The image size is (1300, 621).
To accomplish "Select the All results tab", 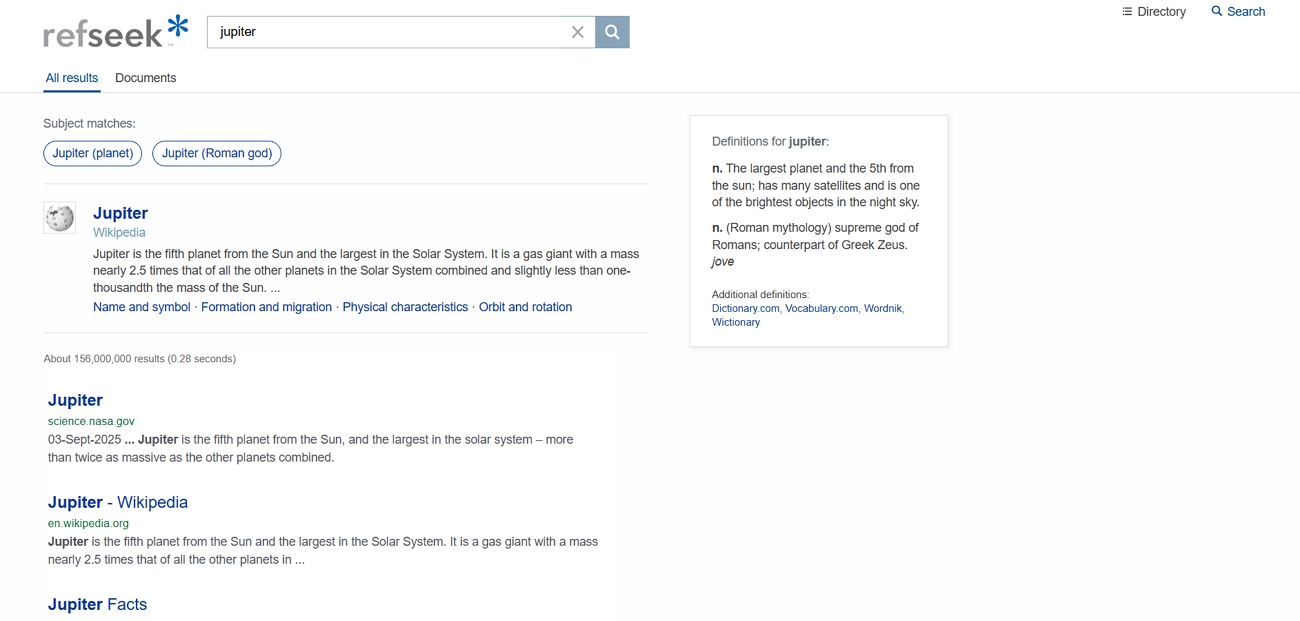I will coord(71,77).
